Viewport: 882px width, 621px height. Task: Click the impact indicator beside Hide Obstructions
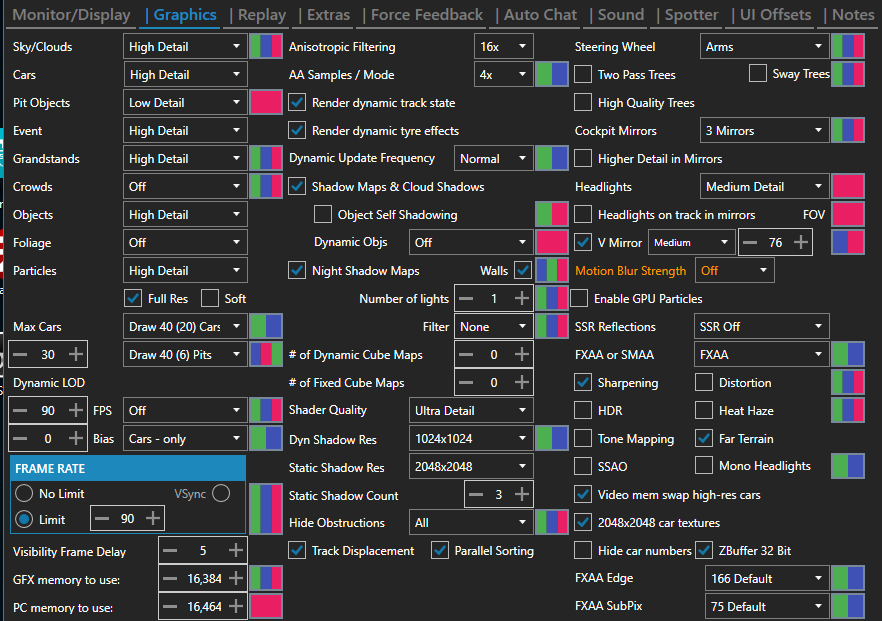pos(552,523)
